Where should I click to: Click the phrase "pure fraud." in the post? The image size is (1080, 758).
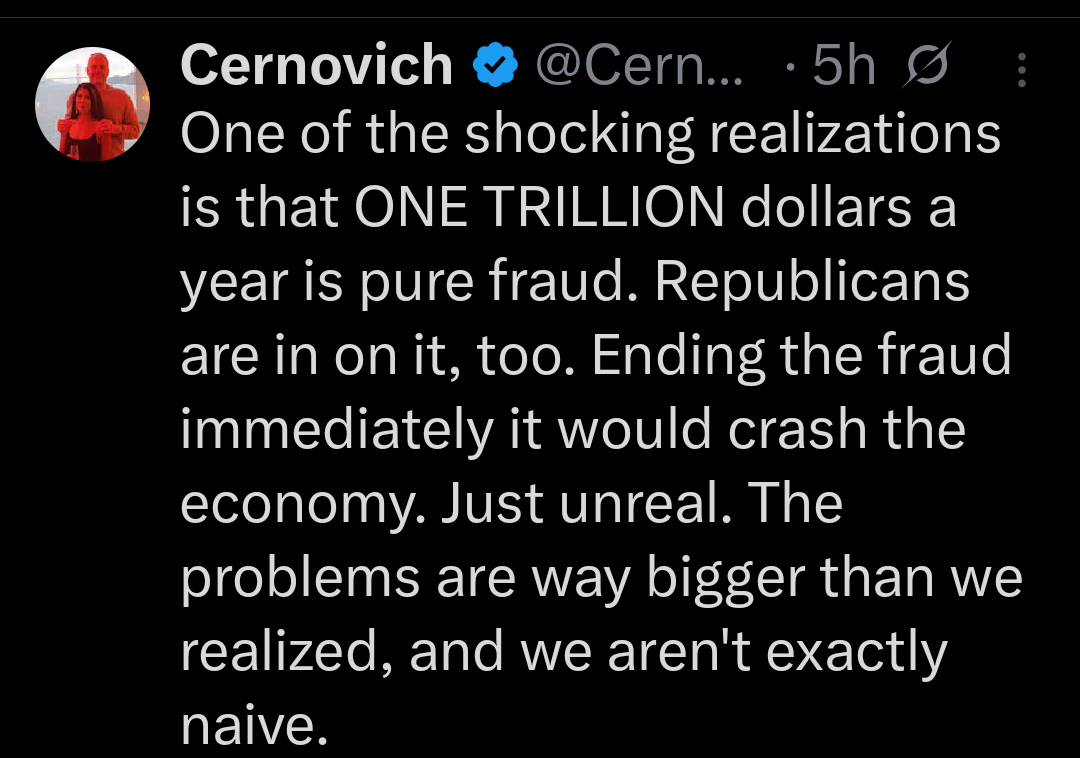click(538, 282)
